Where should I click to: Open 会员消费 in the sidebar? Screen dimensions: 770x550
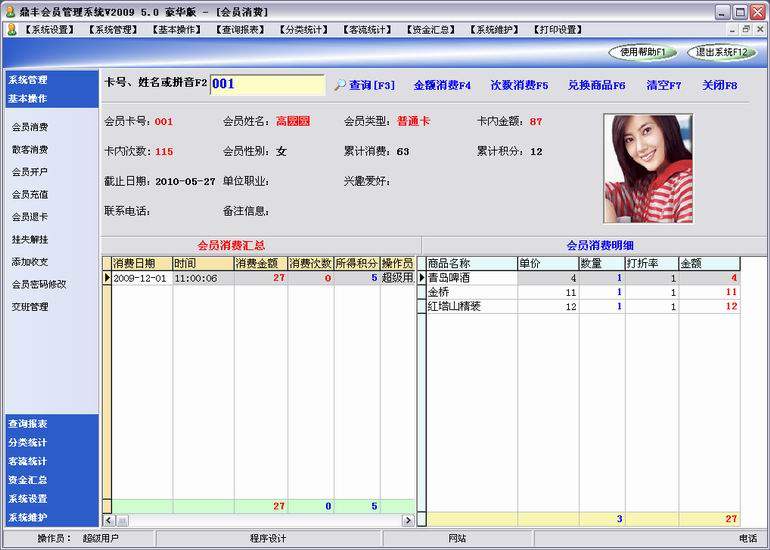pos(30,127)
